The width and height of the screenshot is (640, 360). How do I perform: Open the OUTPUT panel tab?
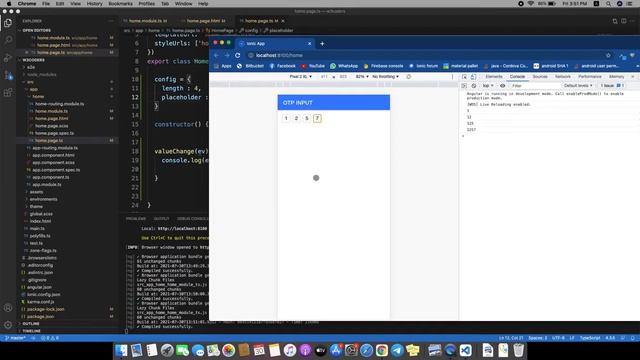161,219
